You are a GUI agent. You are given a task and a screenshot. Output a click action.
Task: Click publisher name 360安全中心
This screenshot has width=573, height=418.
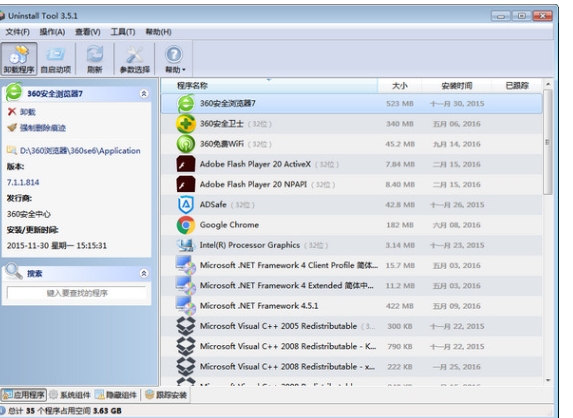click(29, 214)
